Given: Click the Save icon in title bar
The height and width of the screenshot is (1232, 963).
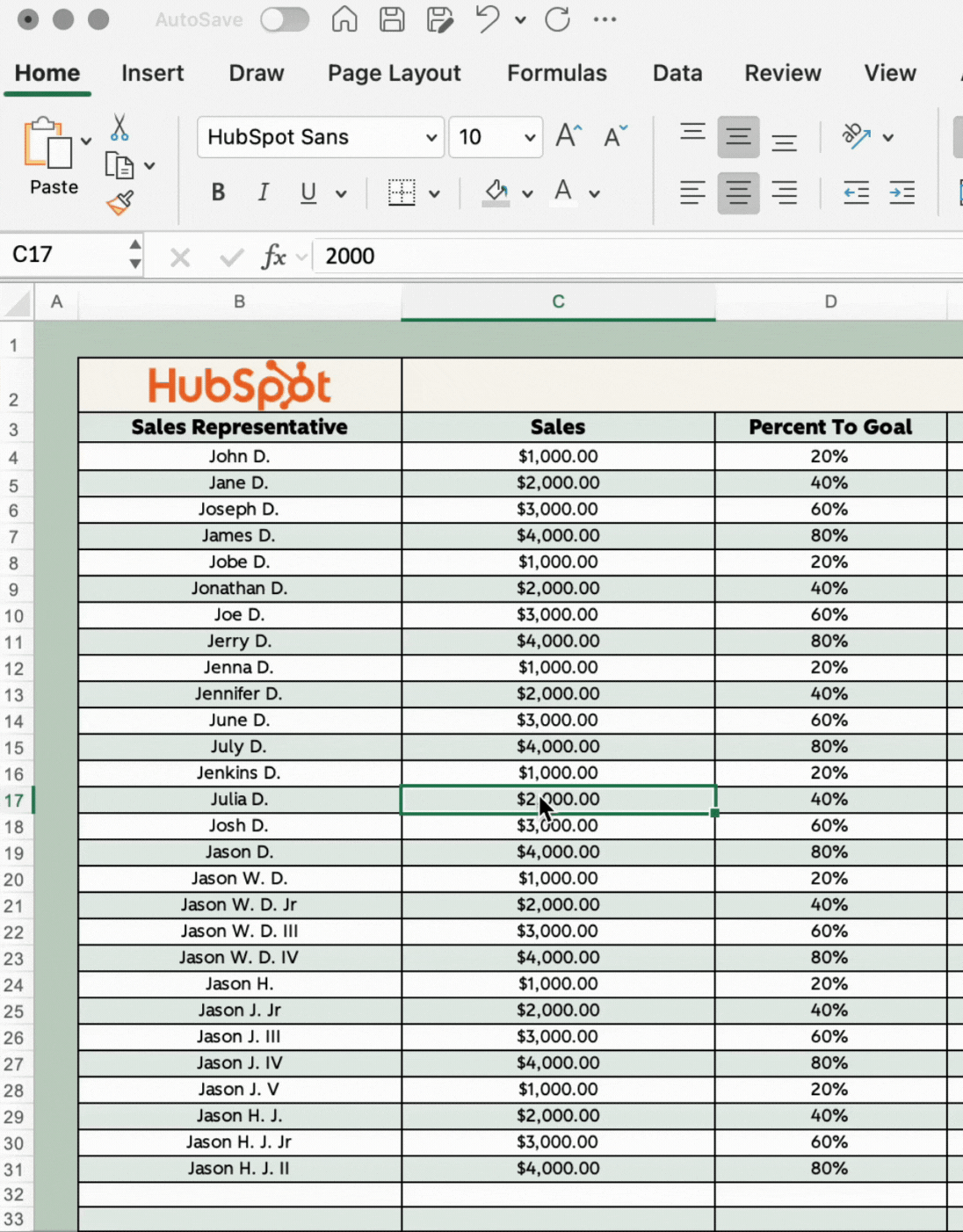Looking at the screenshot, I should pyautogui.click(x=392, y=19).
